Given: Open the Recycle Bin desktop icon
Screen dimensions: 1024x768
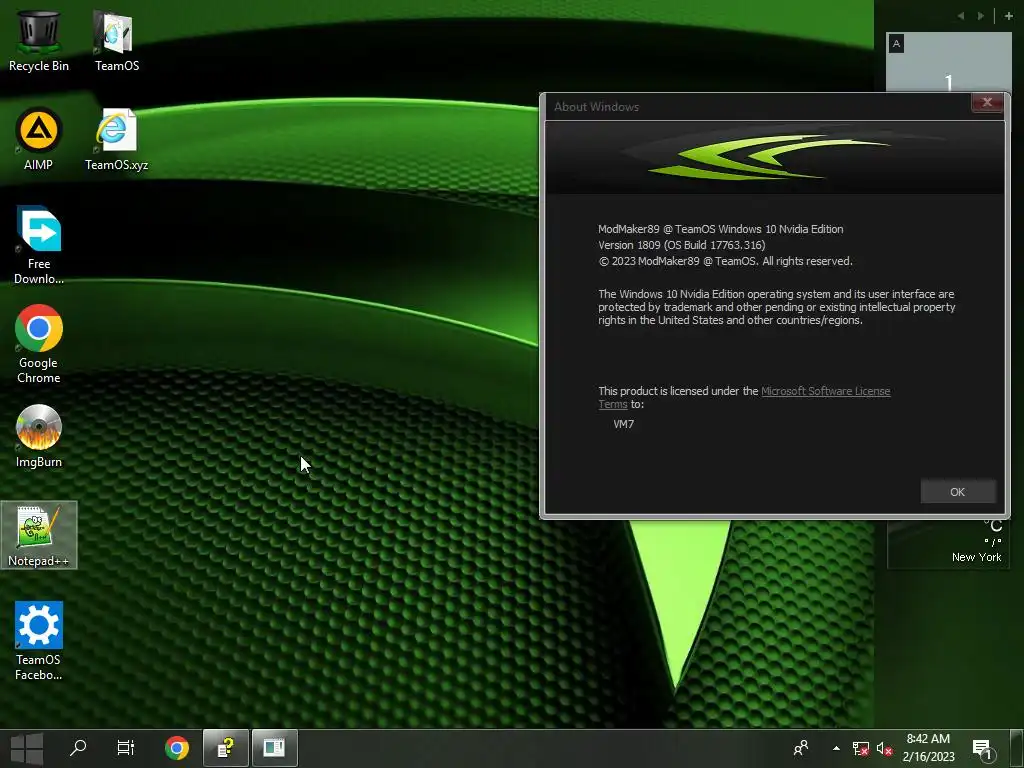Looking at the screenshot, I should (x=39, y=40).
